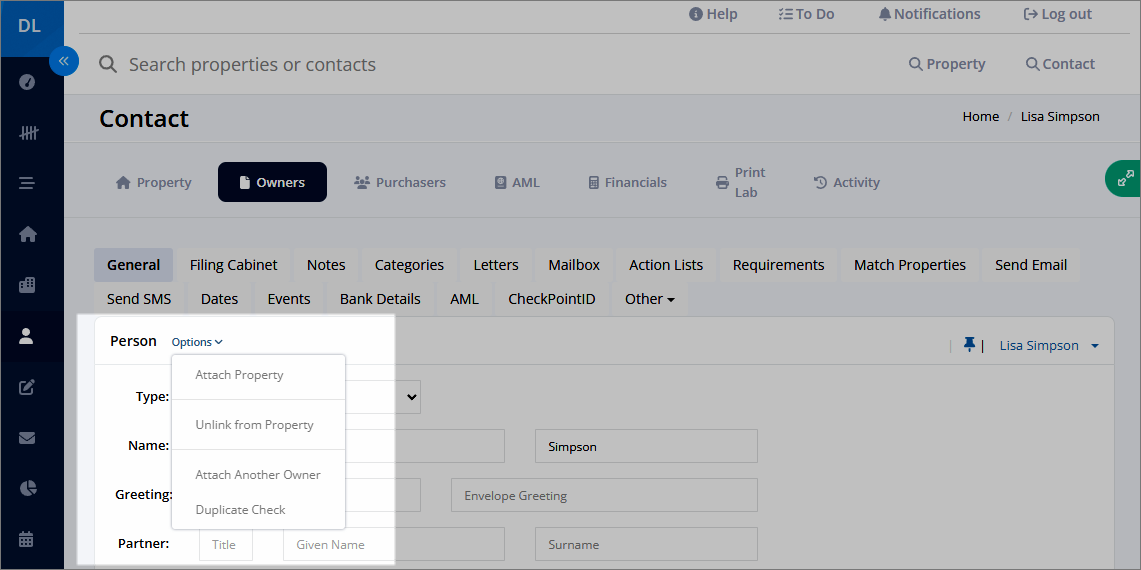Open the dashboard gauge icon in sidebar
Image resolution: width=1141 pixels, height=570 pixels.
pos(27,82)
